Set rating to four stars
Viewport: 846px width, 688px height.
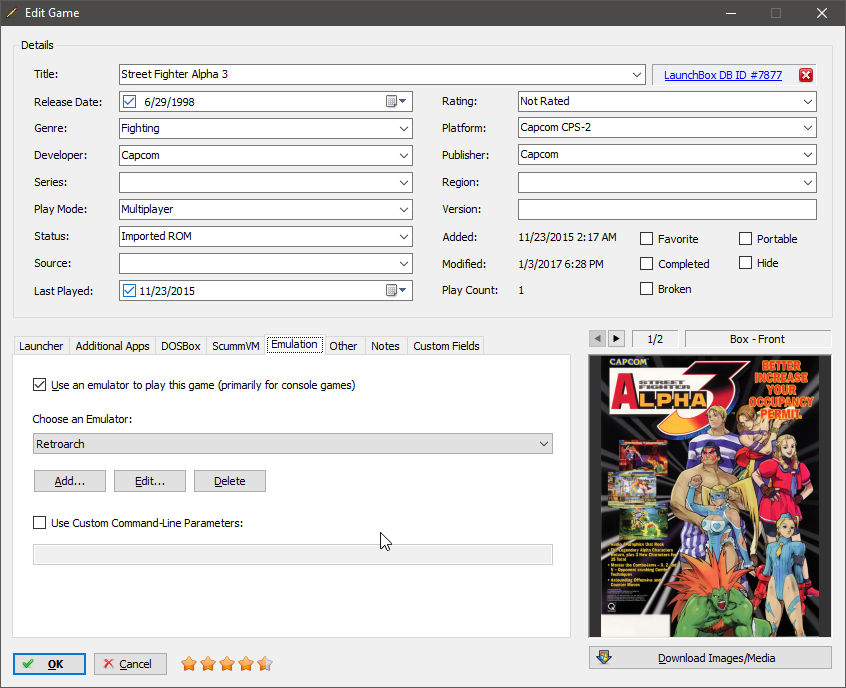246,664
